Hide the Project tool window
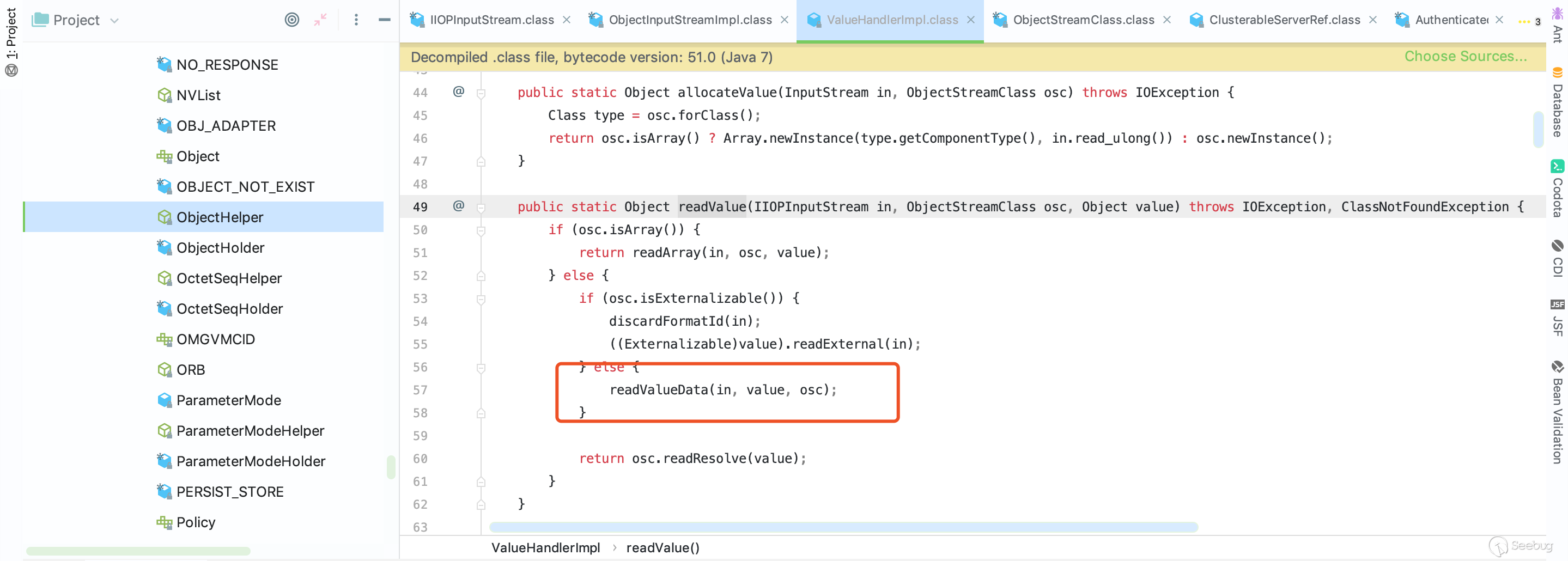1568x561 pixels. coord(384,20)
